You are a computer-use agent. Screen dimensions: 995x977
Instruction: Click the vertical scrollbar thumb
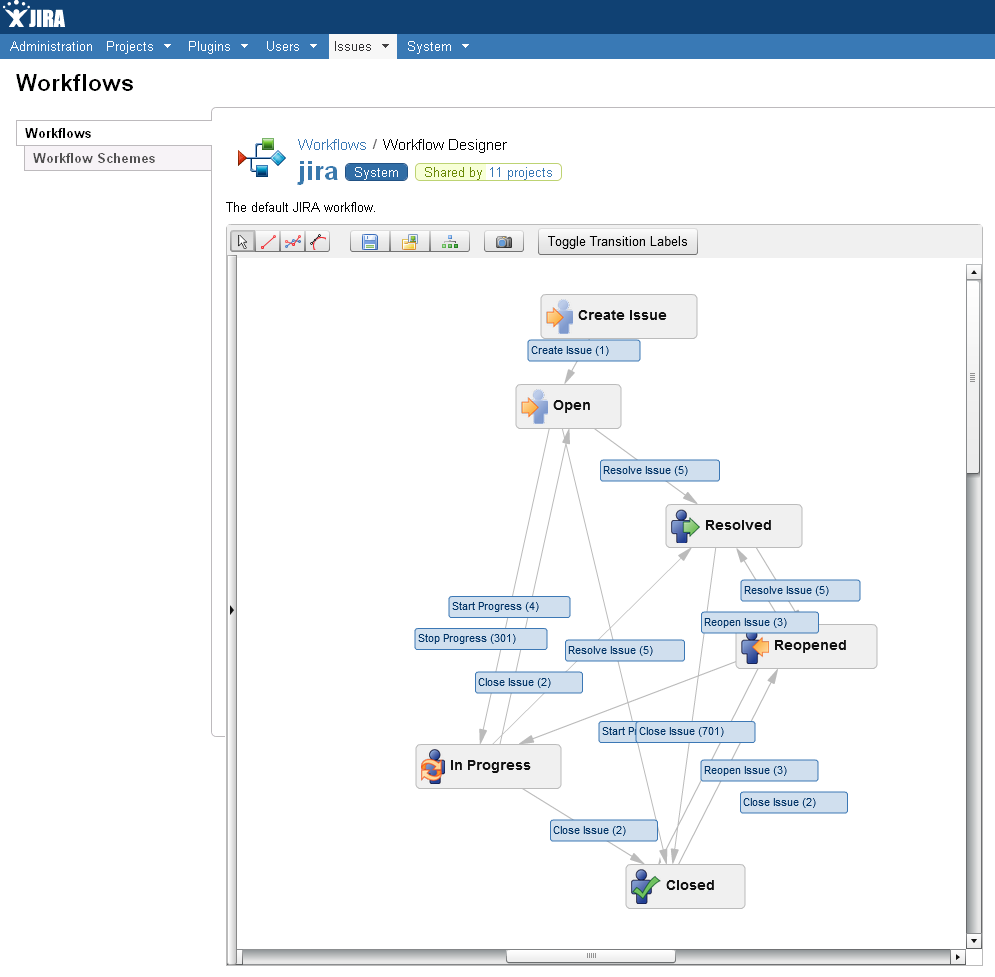[x=973, y=377]
